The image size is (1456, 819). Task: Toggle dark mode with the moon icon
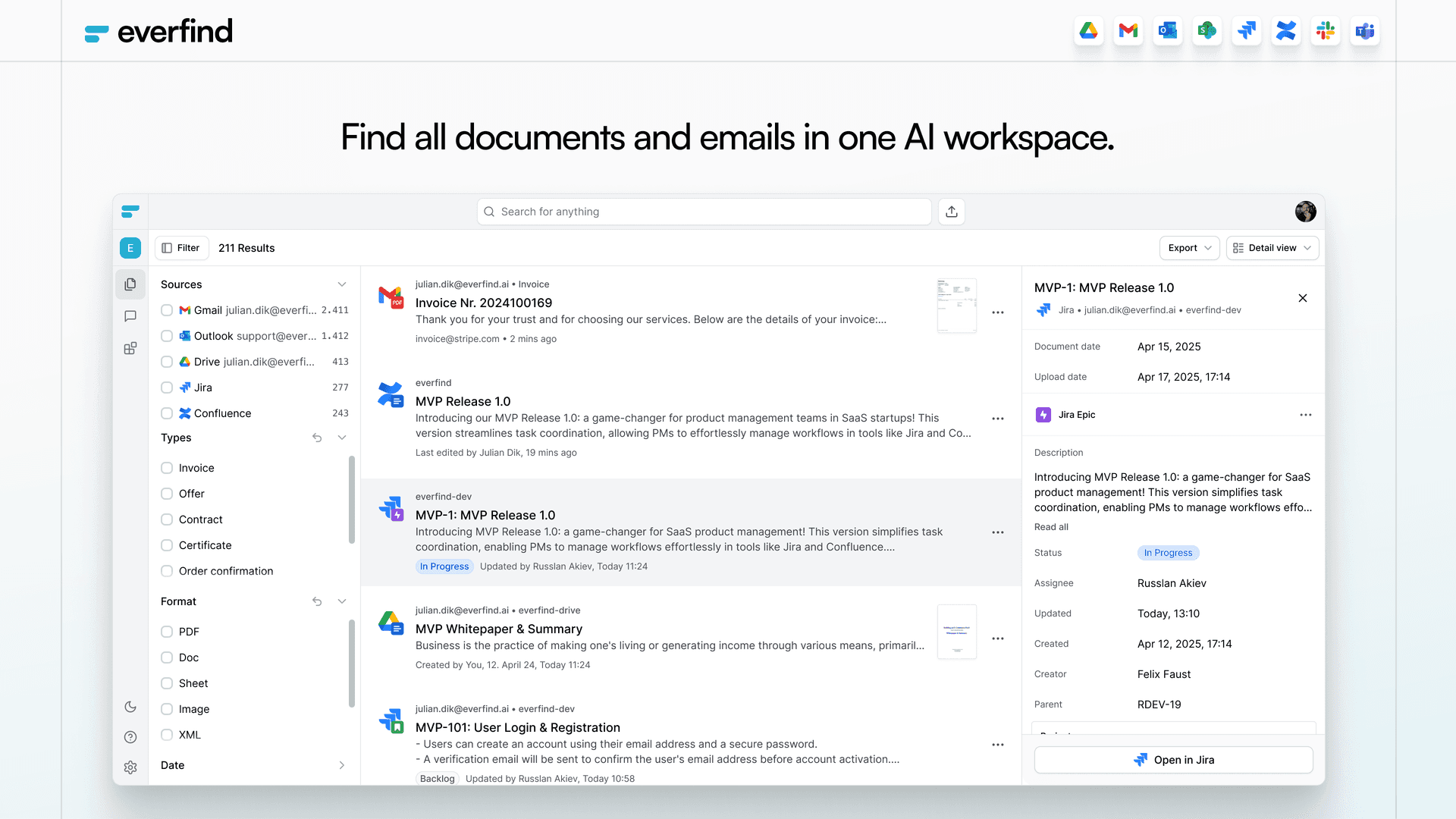point(130,706)
